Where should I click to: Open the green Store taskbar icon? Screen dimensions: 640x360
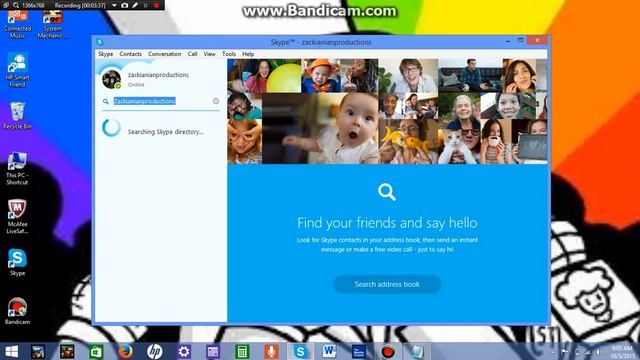96,351
